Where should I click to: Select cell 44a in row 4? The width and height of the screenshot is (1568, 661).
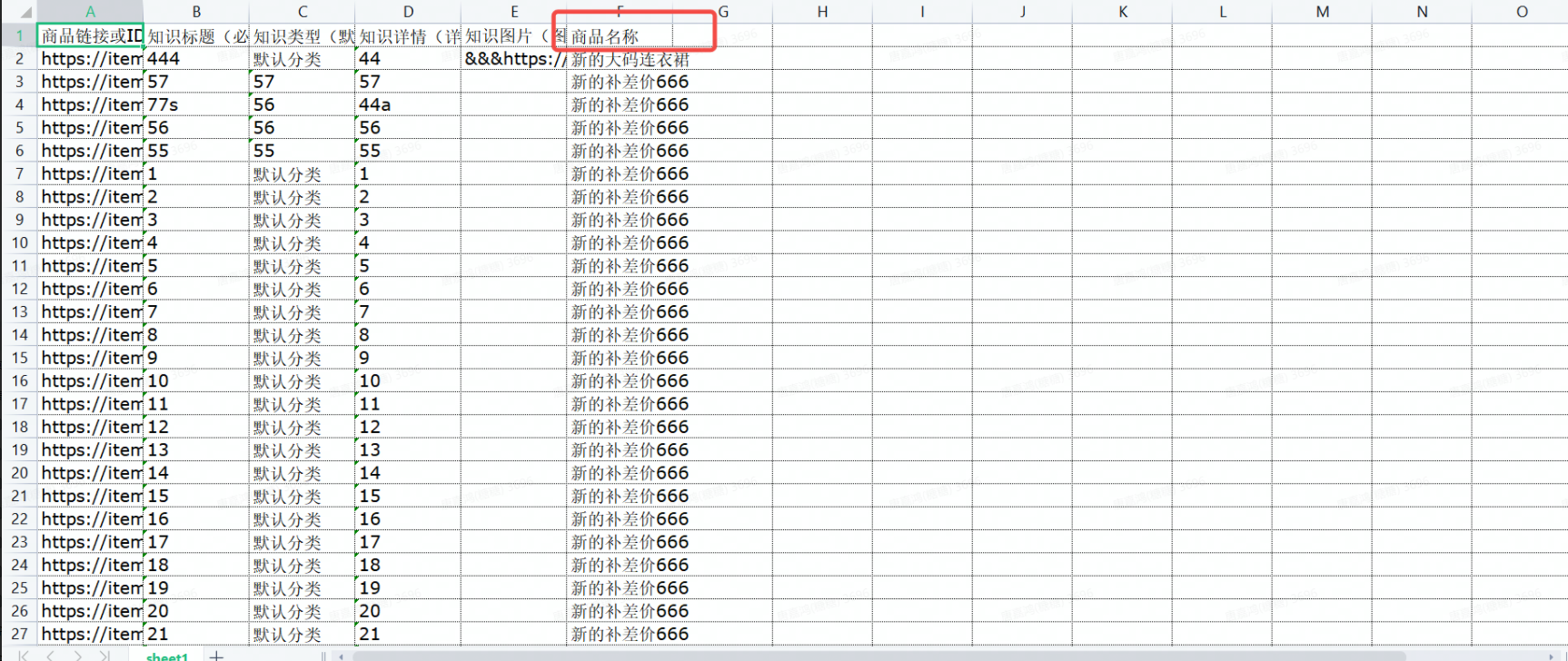point(408,104)
